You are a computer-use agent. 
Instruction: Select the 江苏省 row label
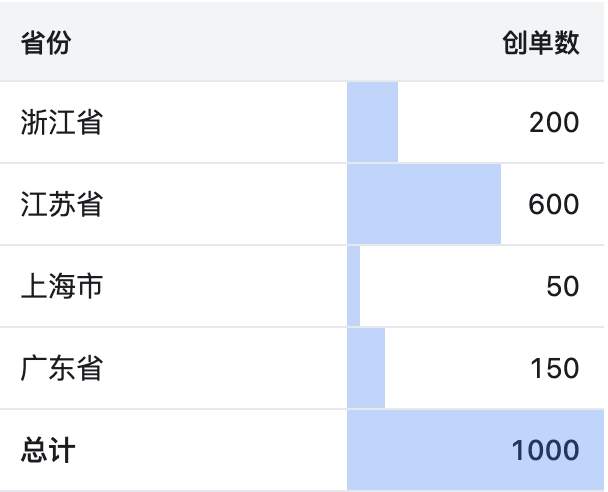62,204
